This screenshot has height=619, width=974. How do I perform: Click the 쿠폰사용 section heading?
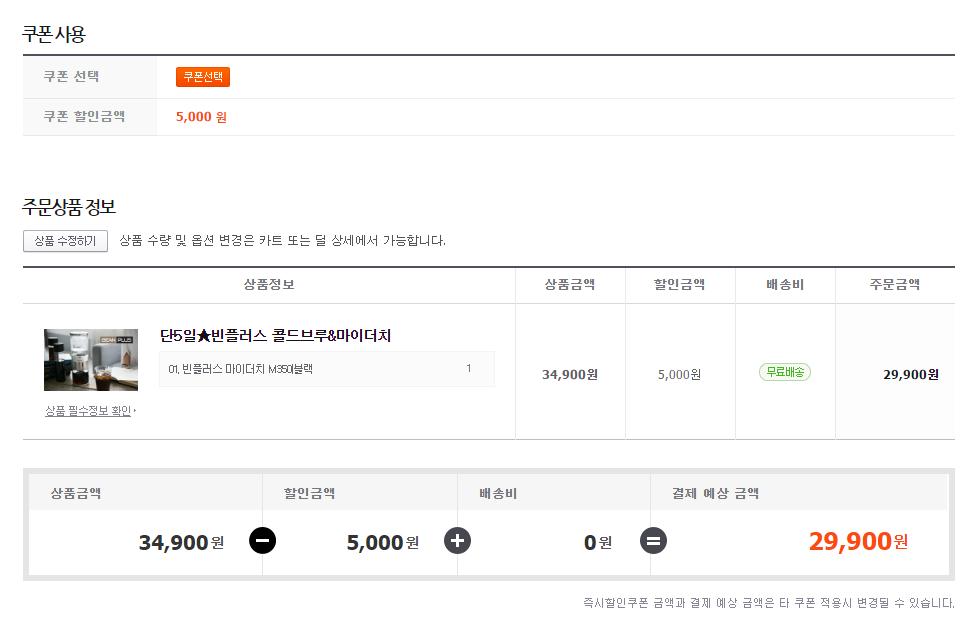[54, 34]
